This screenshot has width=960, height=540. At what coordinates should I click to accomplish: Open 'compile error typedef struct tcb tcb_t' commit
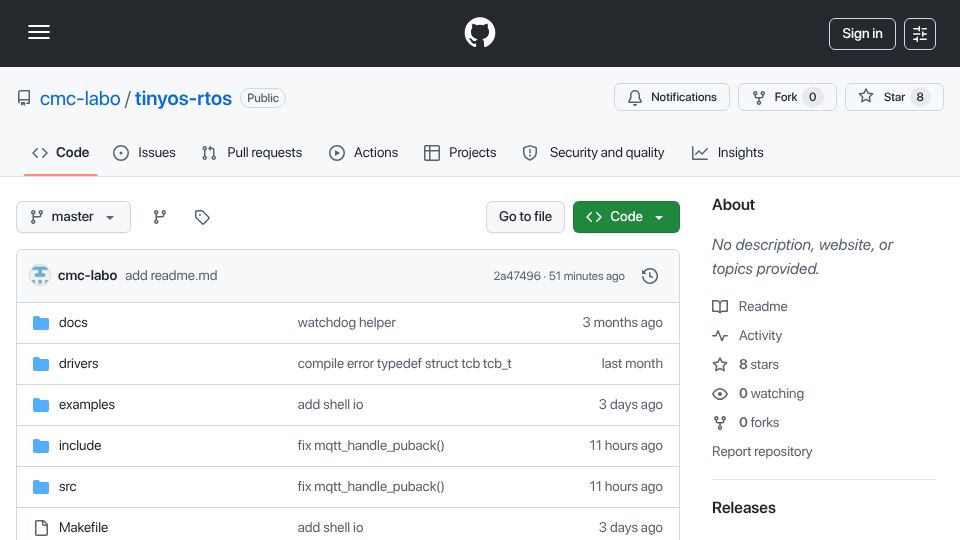(405, 364)
